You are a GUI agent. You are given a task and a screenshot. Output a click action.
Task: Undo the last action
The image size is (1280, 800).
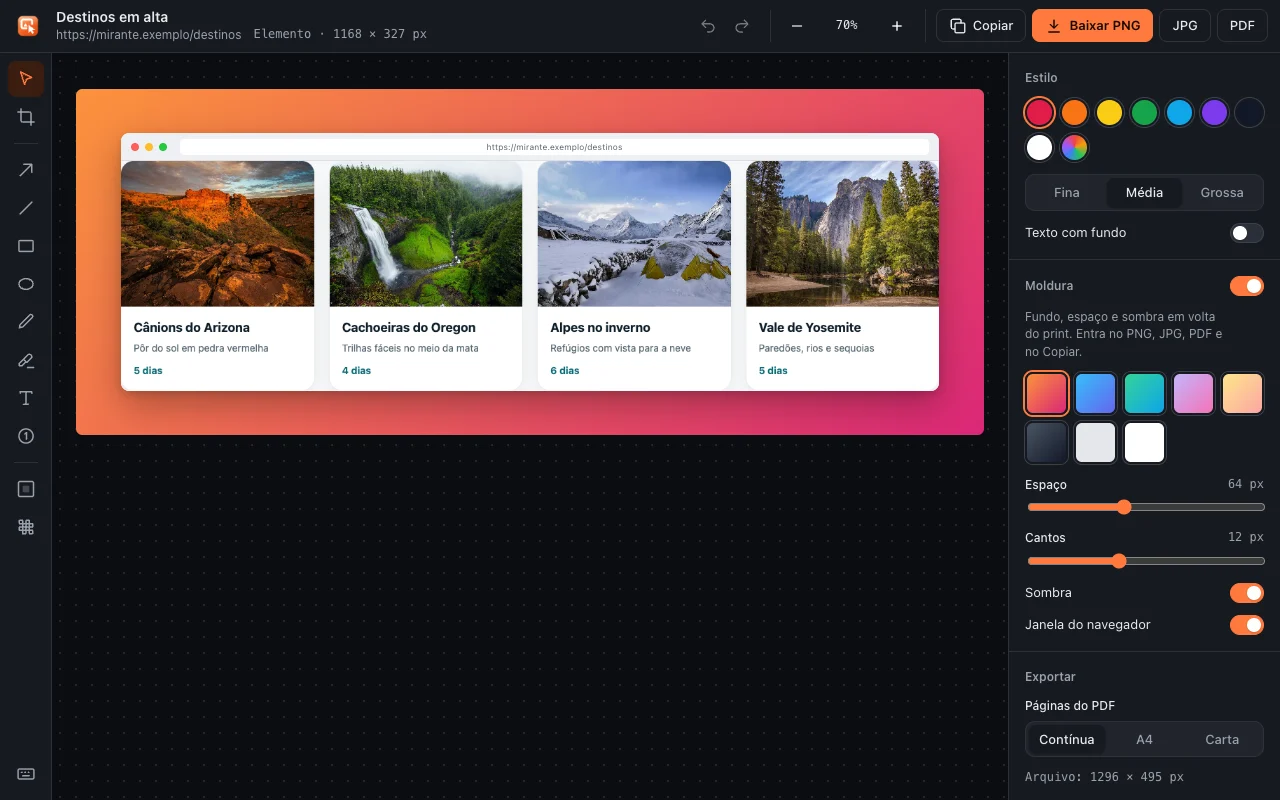[x=708, y=26]
